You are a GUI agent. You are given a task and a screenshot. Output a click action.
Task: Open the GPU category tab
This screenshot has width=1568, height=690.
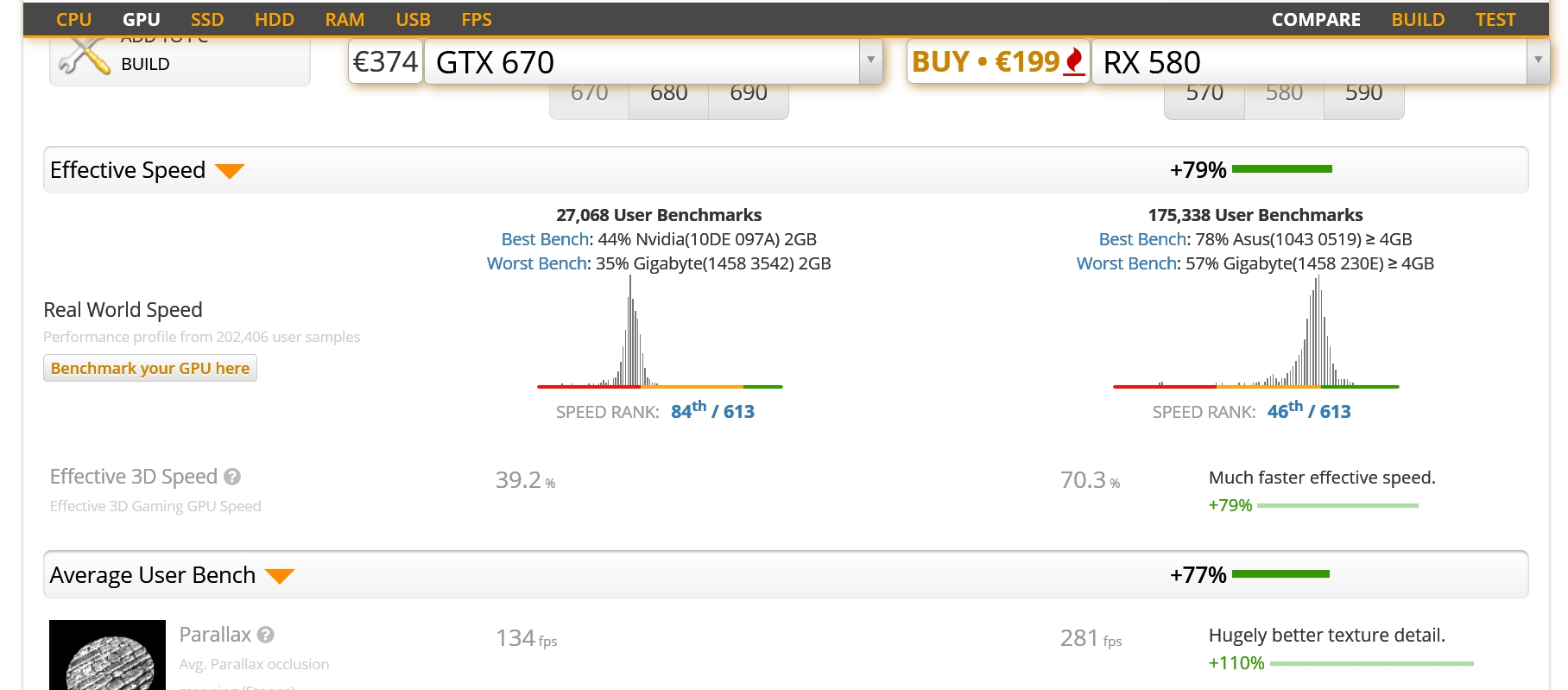[x=141, y=19]
